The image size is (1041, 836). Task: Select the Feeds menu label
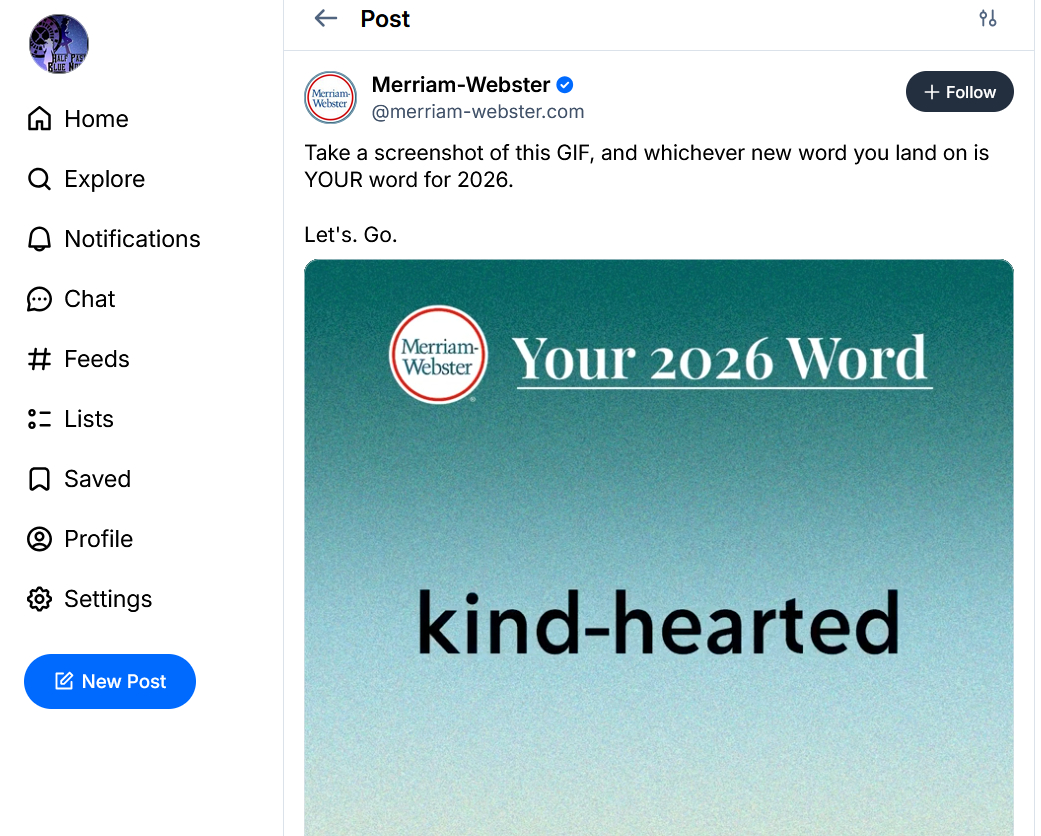click(x=97, y=359)
